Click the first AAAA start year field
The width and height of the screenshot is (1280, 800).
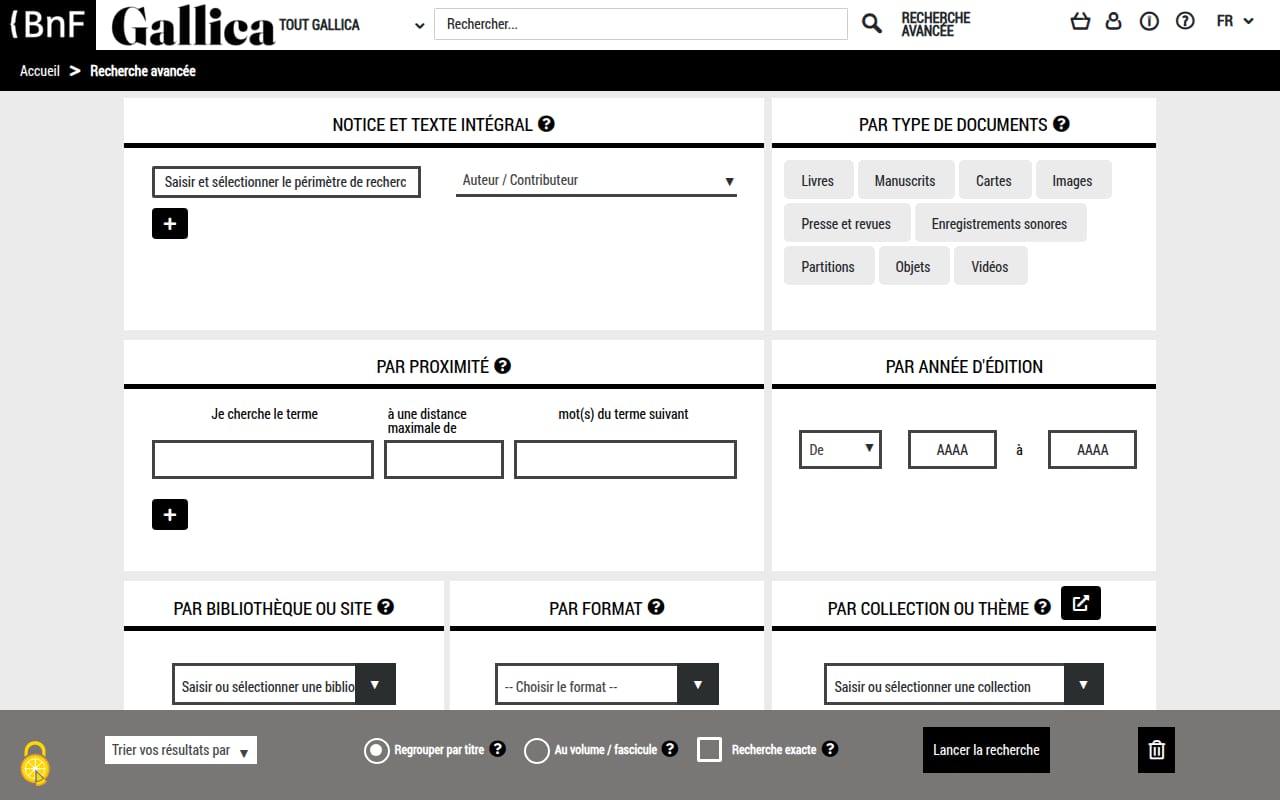[952, 450]
